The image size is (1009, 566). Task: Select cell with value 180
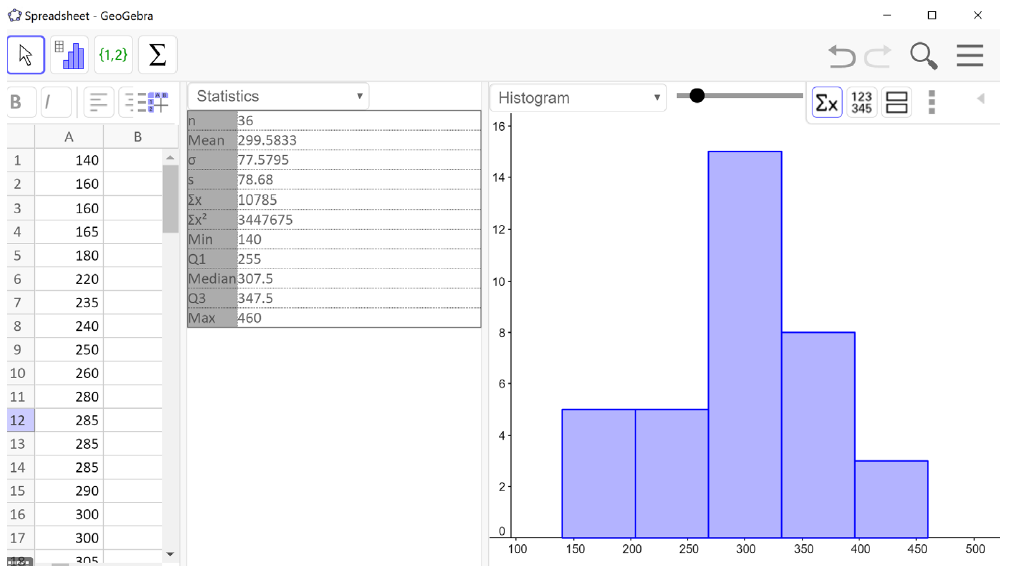(x=69, y=255)
